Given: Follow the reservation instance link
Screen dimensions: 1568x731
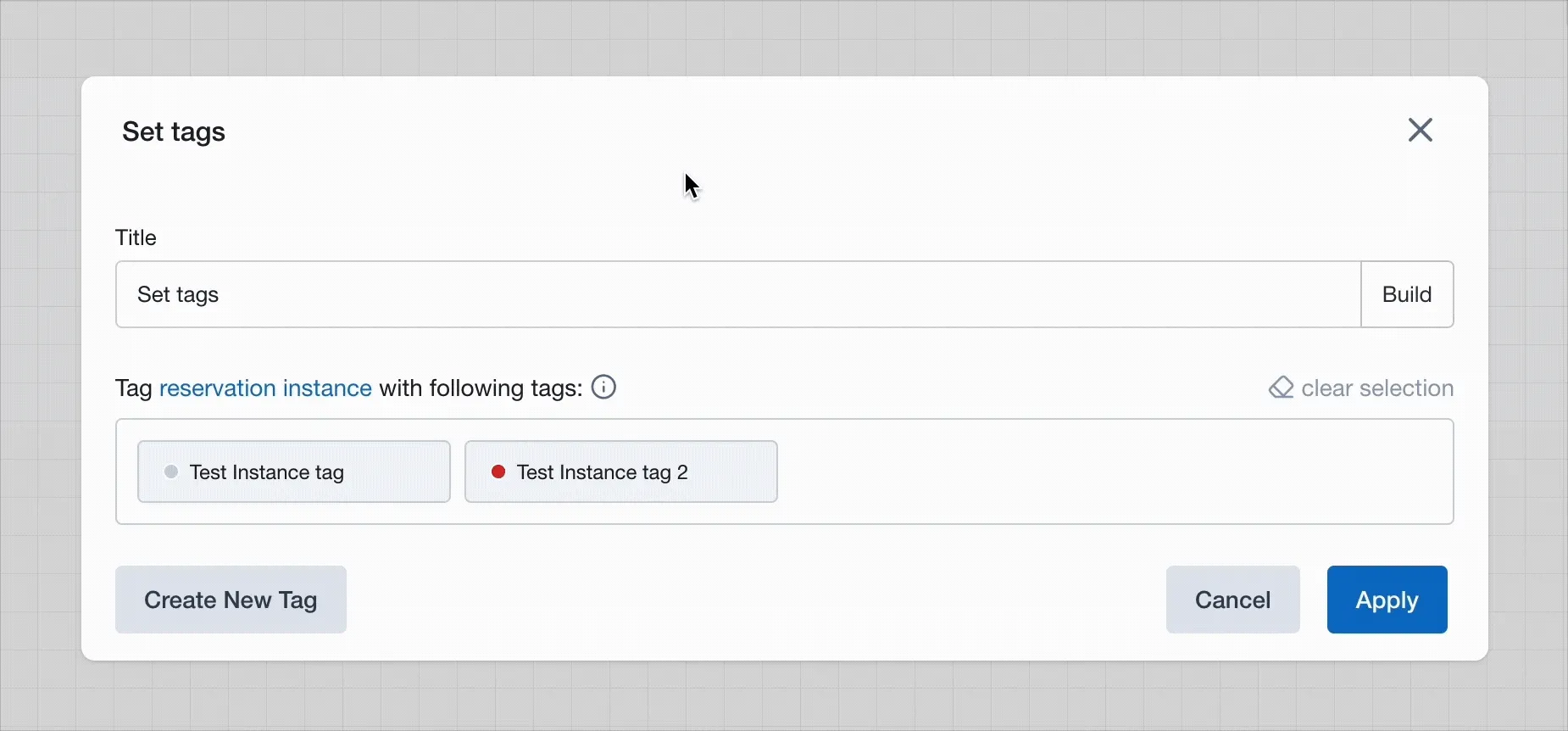Looking at the screenshot, I should [265, 388].
